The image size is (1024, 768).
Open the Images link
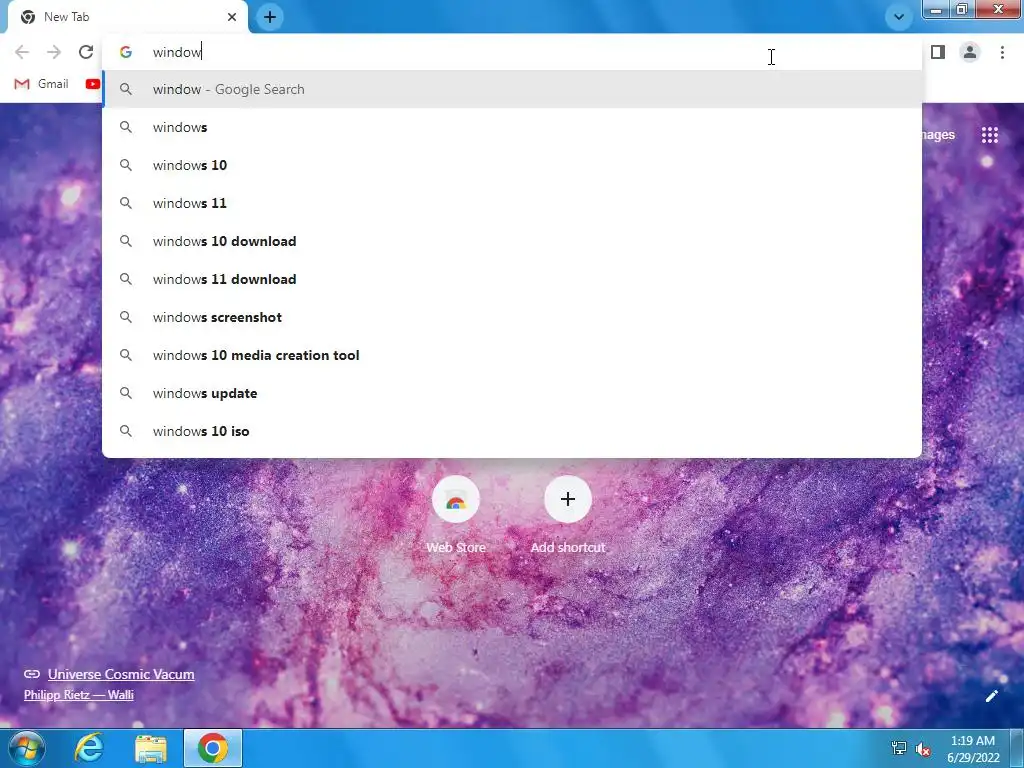(x=938, y=135)
